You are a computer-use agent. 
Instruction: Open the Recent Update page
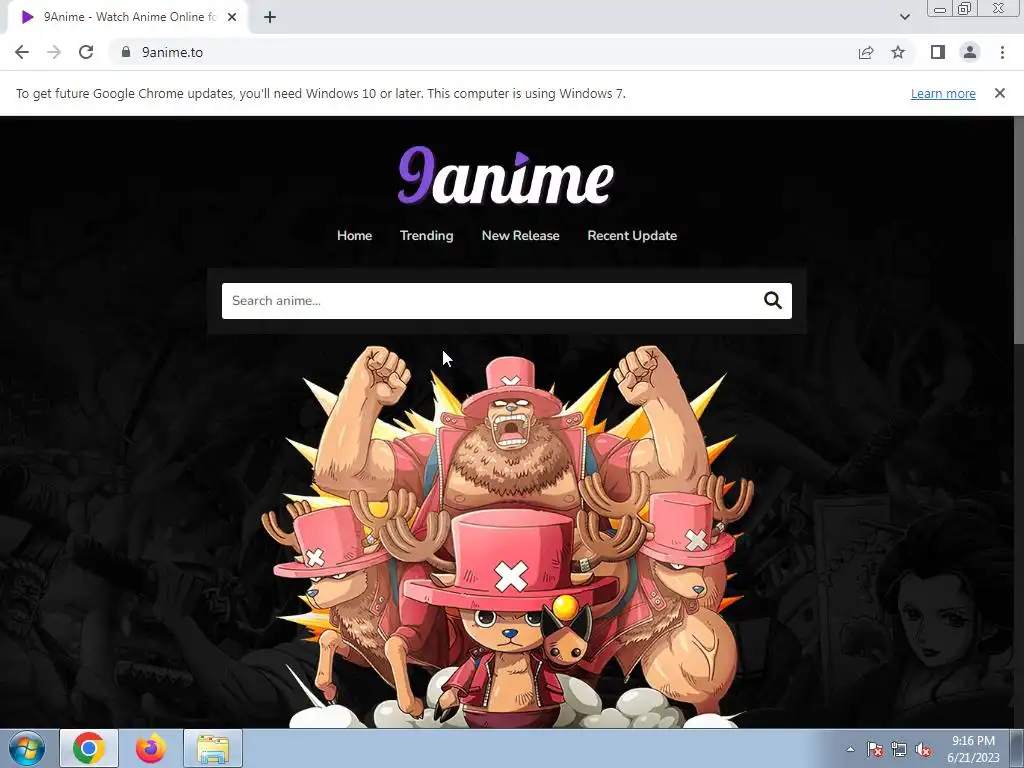coord(632,236)
